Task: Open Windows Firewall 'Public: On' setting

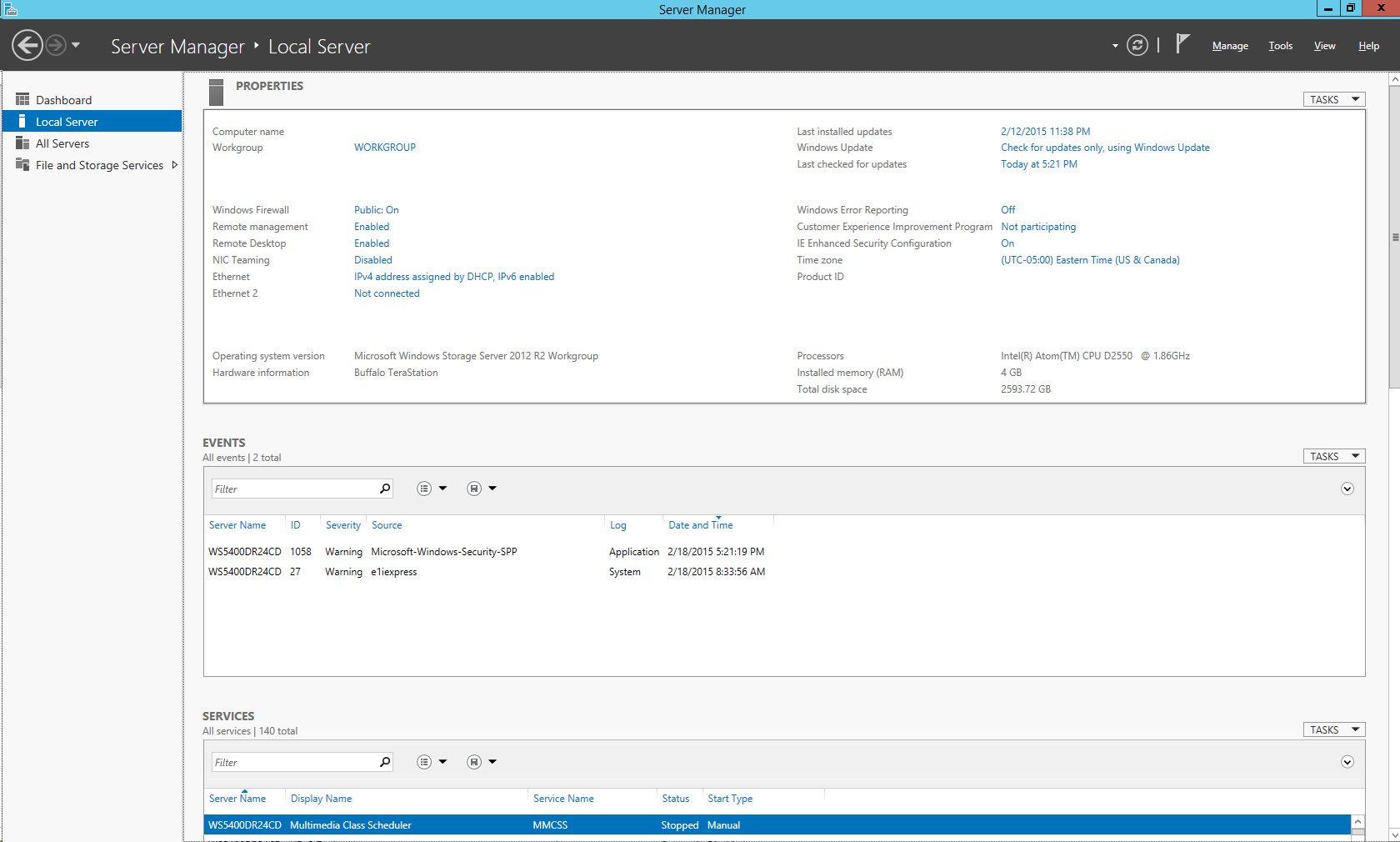Action: point(377,210)
